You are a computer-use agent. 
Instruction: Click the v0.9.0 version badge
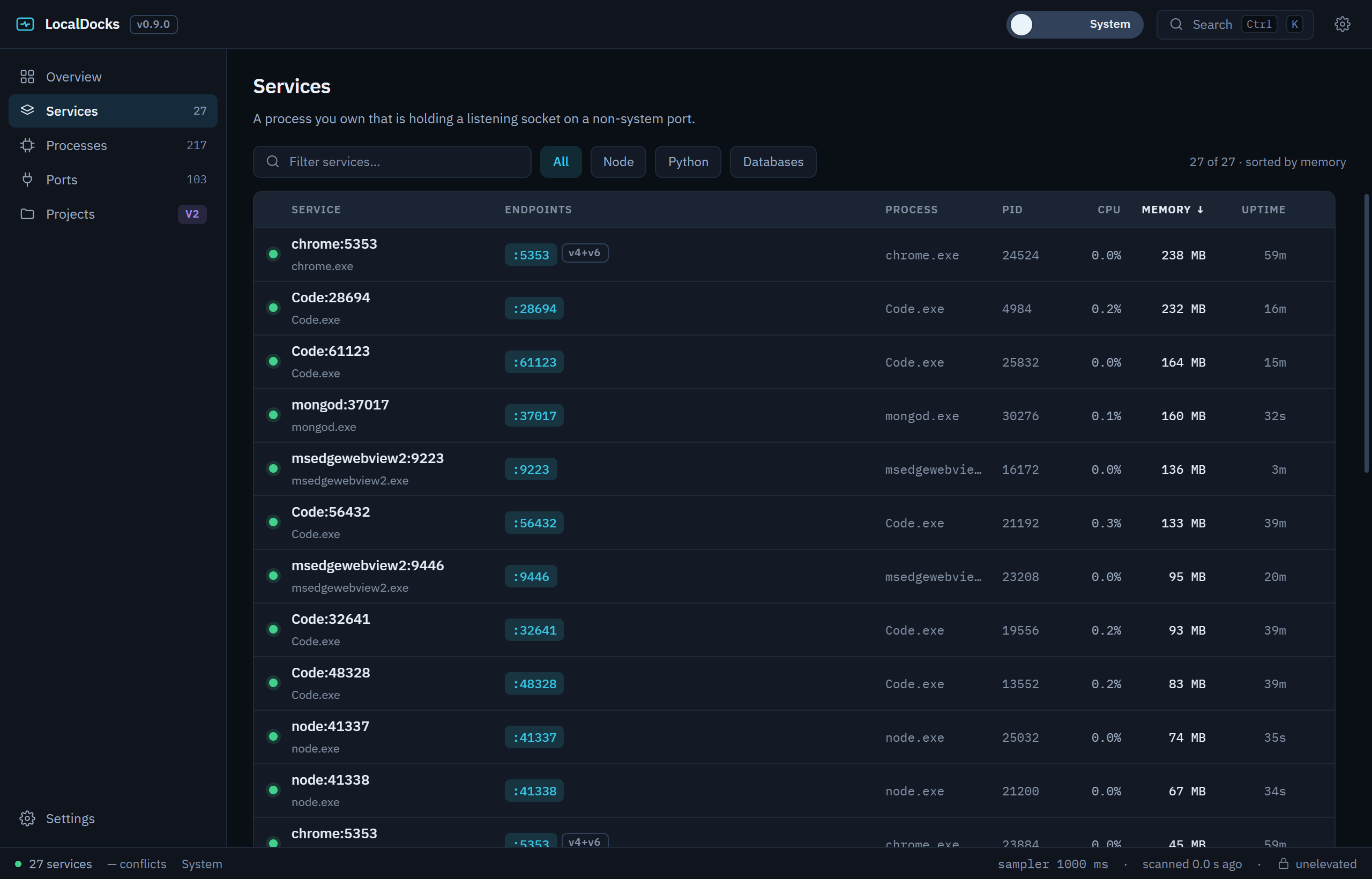click(x=153, y=24)
